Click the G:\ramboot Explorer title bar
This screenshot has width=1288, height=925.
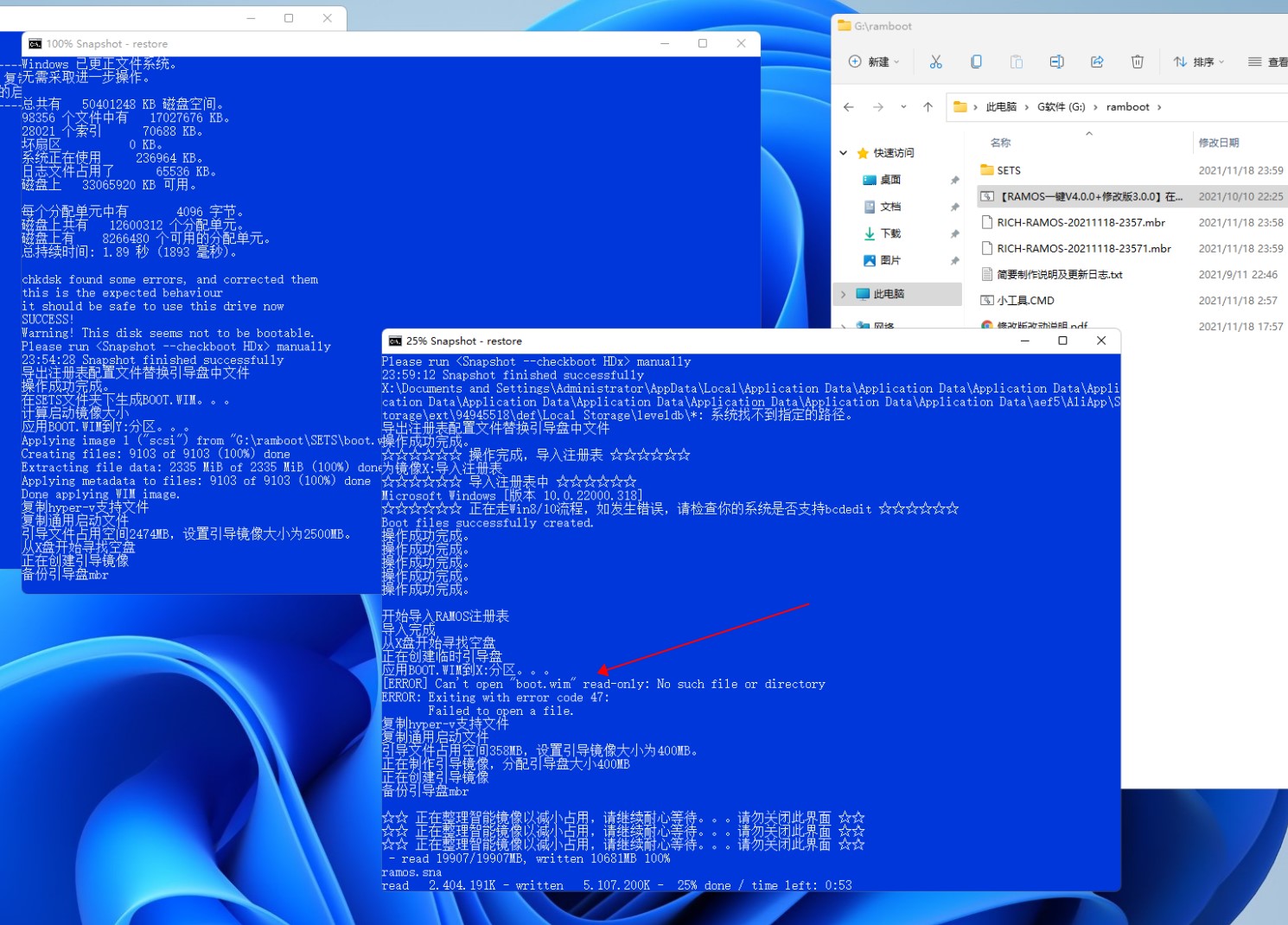point(1059,26)
